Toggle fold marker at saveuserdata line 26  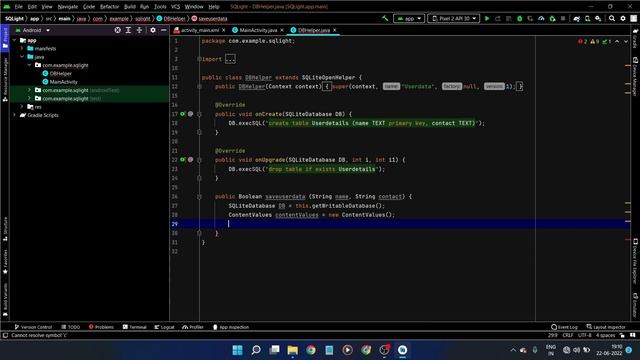coord(199,196)
